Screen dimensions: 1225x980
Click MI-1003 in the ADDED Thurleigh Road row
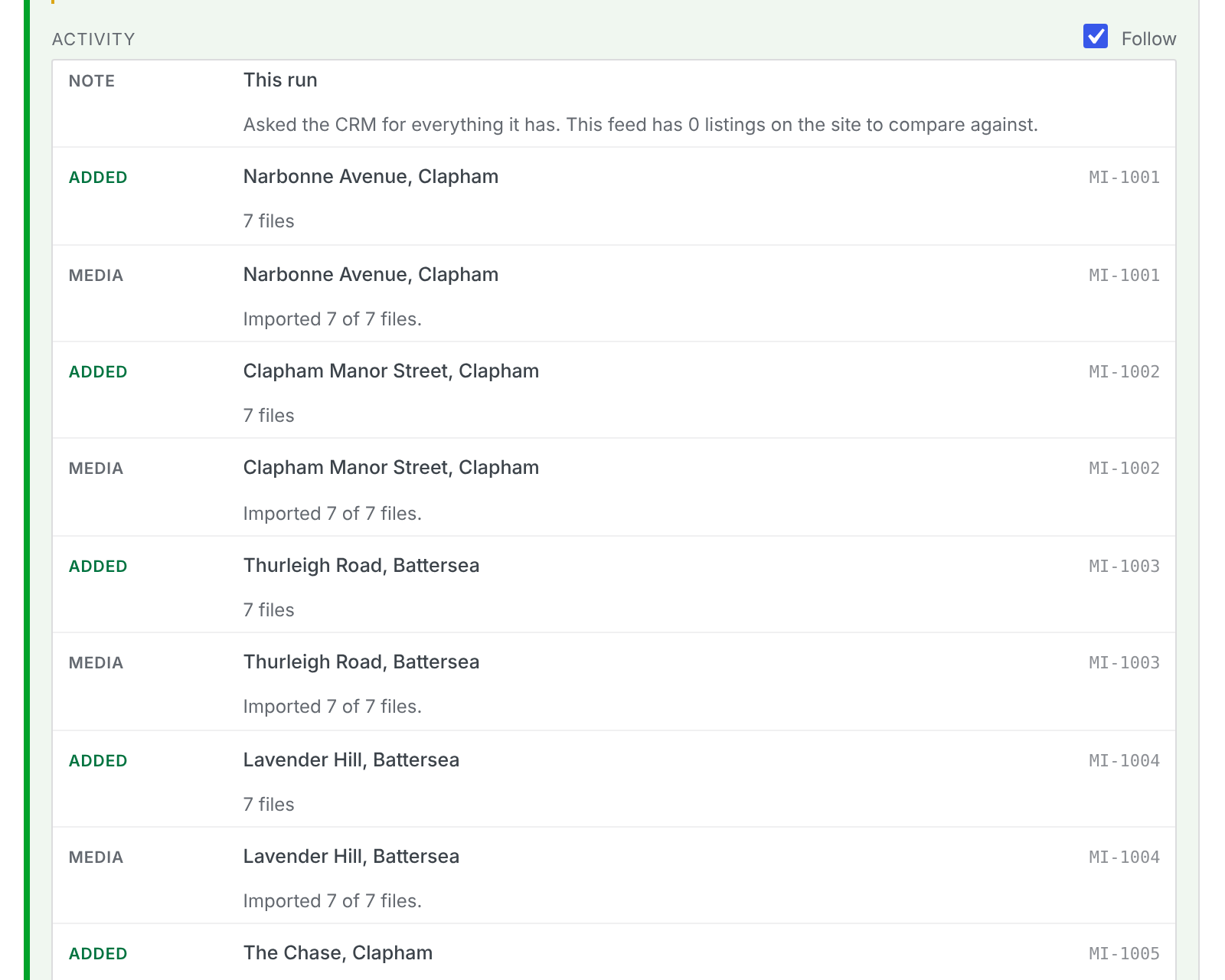pos(1124,567)
